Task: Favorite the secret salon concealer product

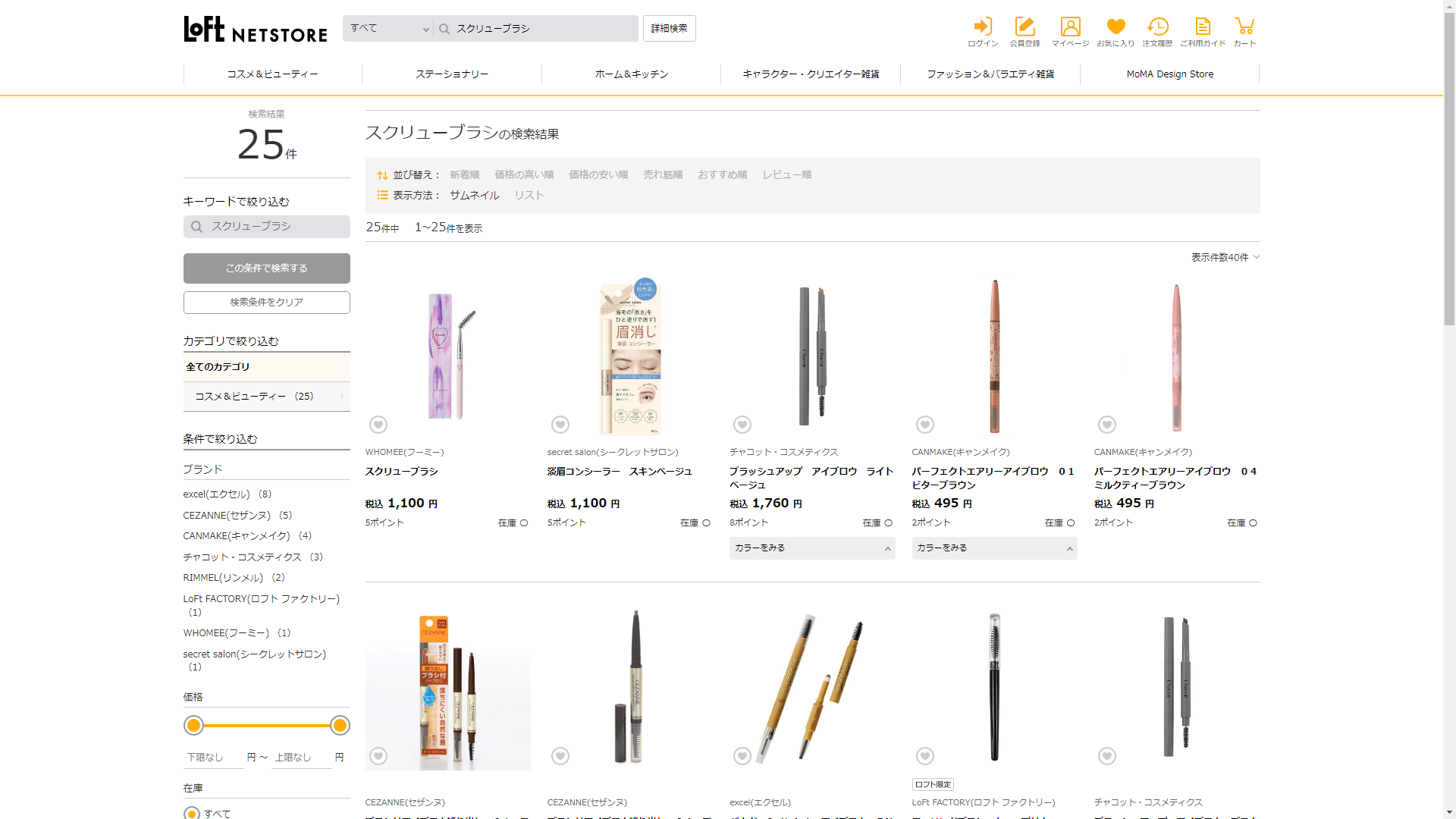Action: click(x=560, y=425)
